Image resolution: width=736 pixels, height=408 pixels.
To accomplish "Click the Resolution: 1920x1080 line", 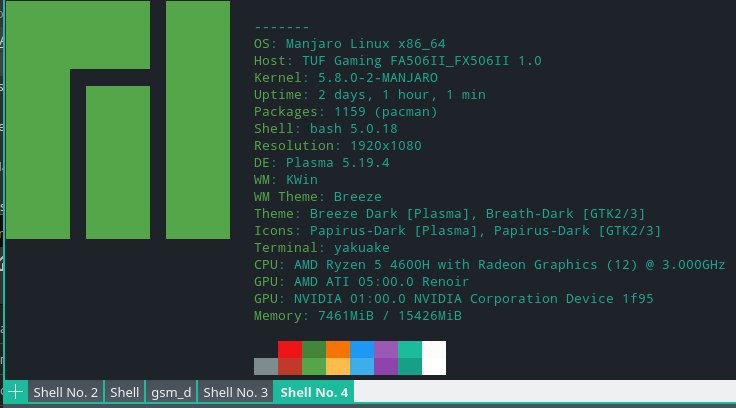I will pyautogui.click(x=337, y=146).
